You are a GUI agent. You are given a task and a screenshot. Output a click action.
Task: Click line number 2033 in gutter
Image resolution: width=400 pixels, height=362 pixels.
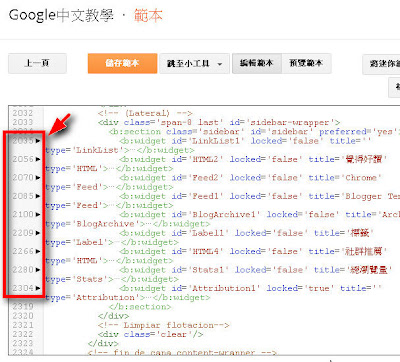coord(23,122)
